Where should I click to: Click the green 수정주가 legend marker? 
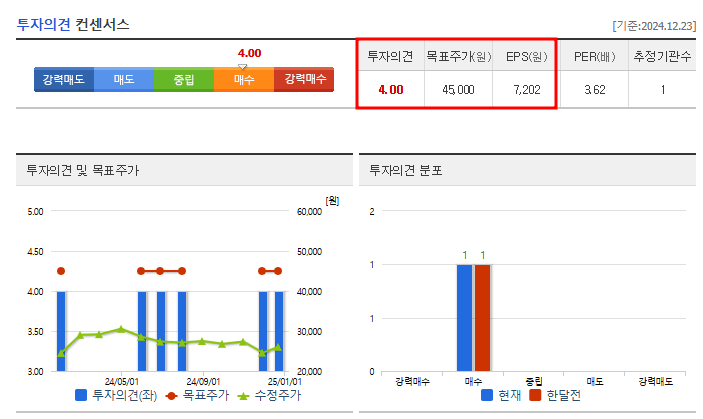pos(243,396)
